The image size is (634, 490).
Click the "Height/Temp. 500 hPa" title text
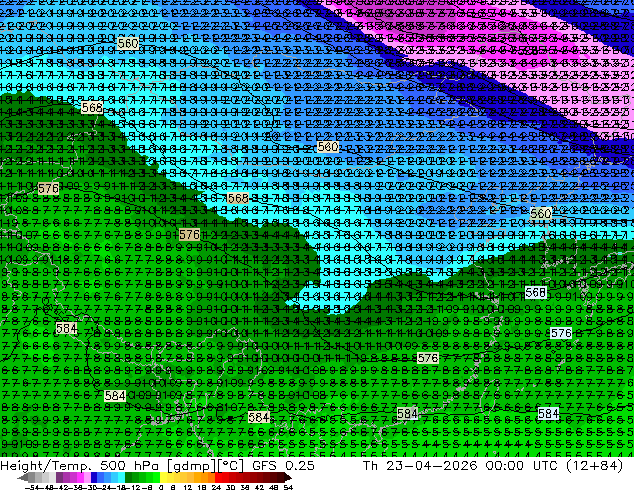[x=79, y=465]
